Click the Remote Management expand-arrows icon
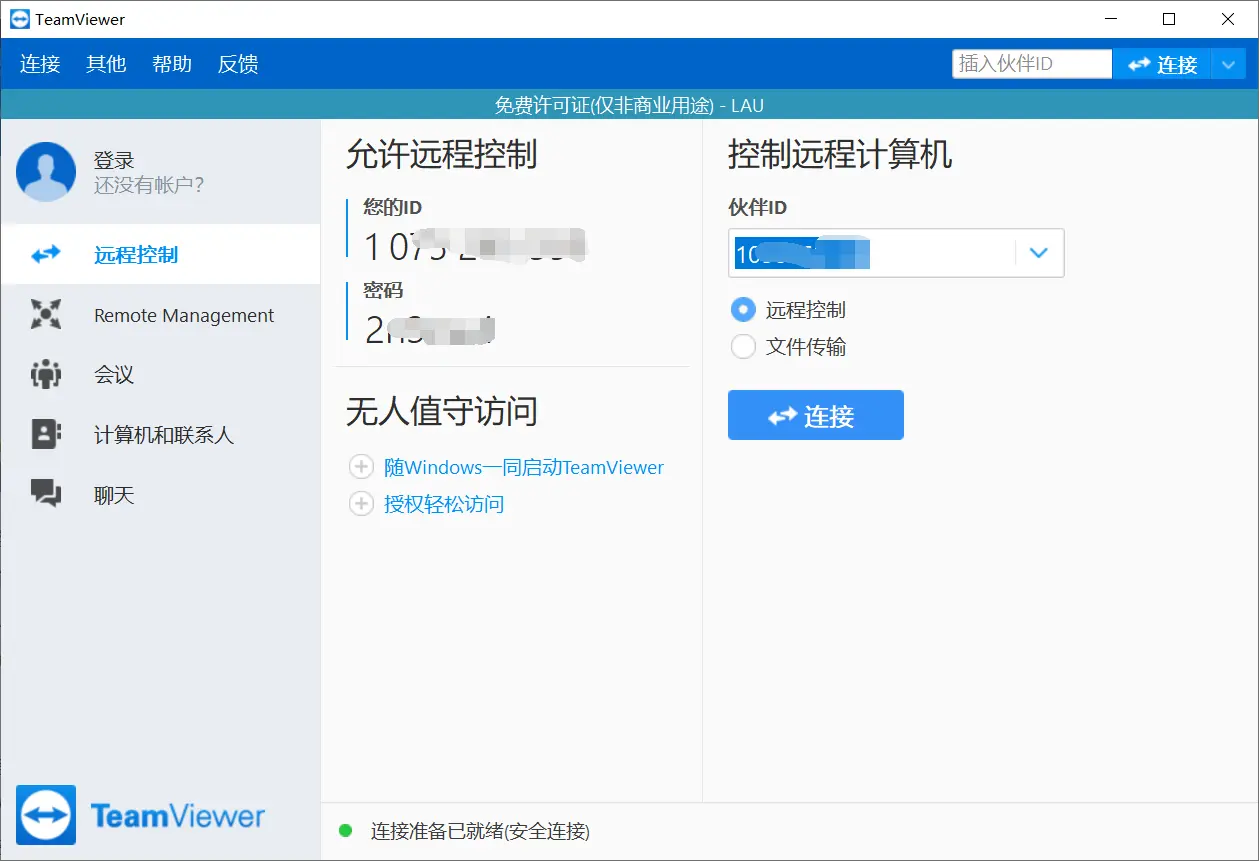This screenshot has height=861, width=1259. [46, 315]
